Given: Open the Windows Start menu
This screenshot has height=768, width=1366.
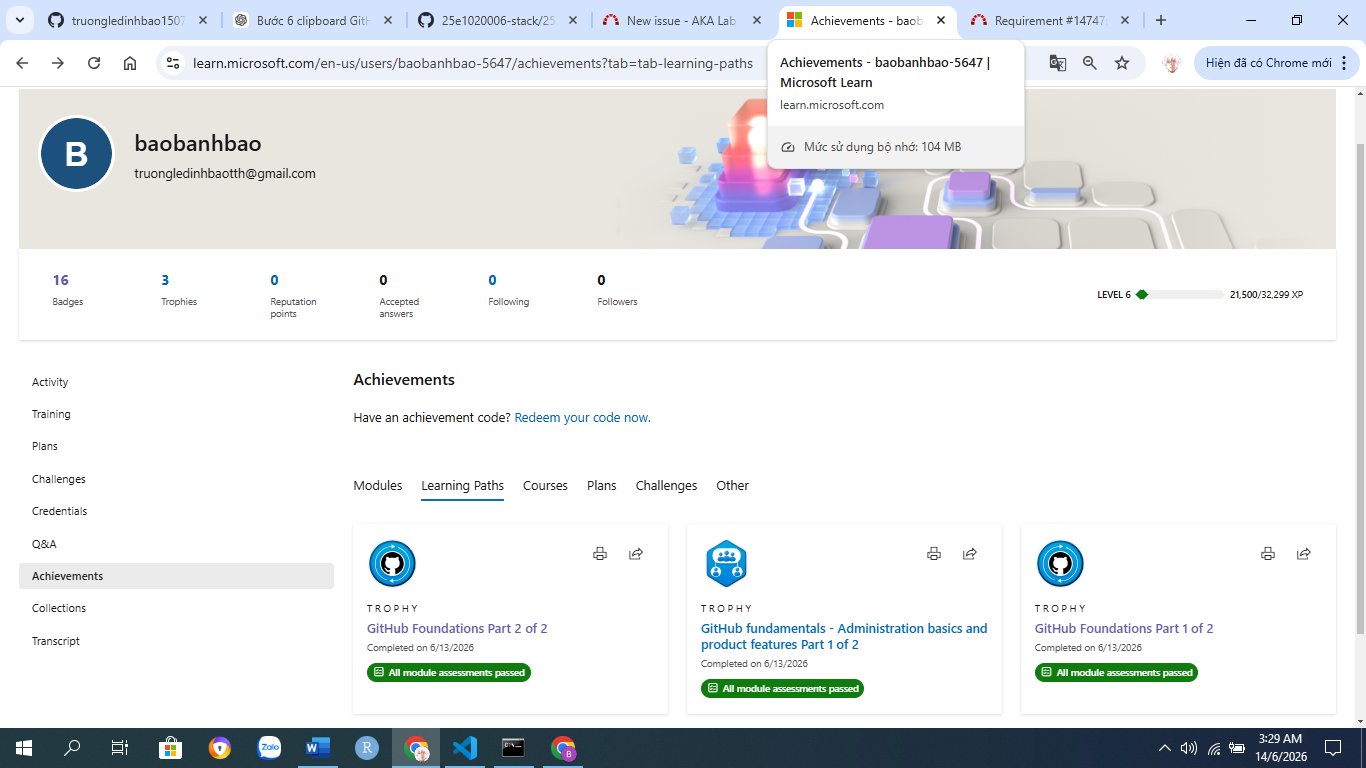Looking at the screenshot, I should (23, 747).
